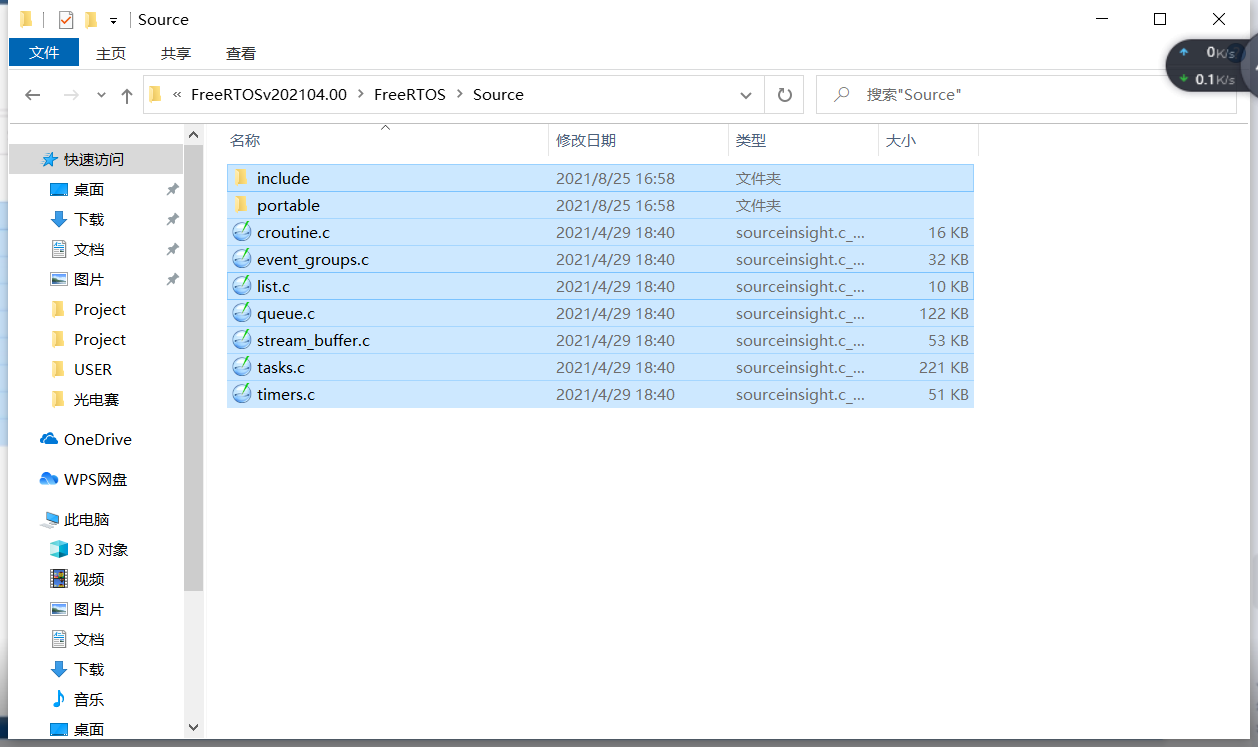Open the recent locations dropdown arrow

point(101,95)
